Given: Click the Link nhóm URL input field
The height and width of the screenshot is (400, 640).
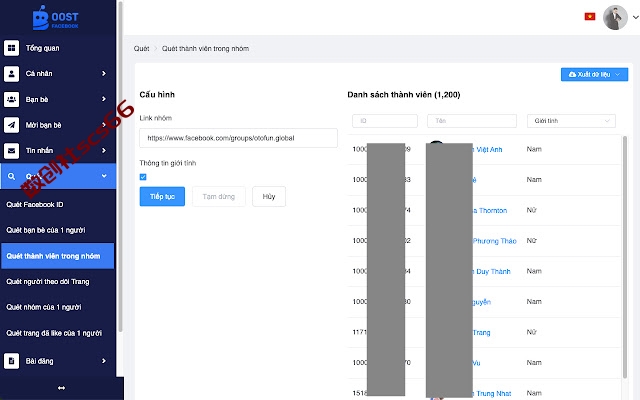Looking at the screenshot, I should (x=238, y=138).
